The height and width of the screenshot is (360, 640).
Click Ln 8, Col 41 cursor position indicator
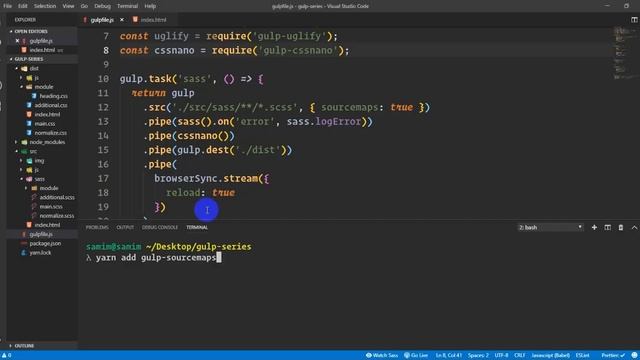449,356
